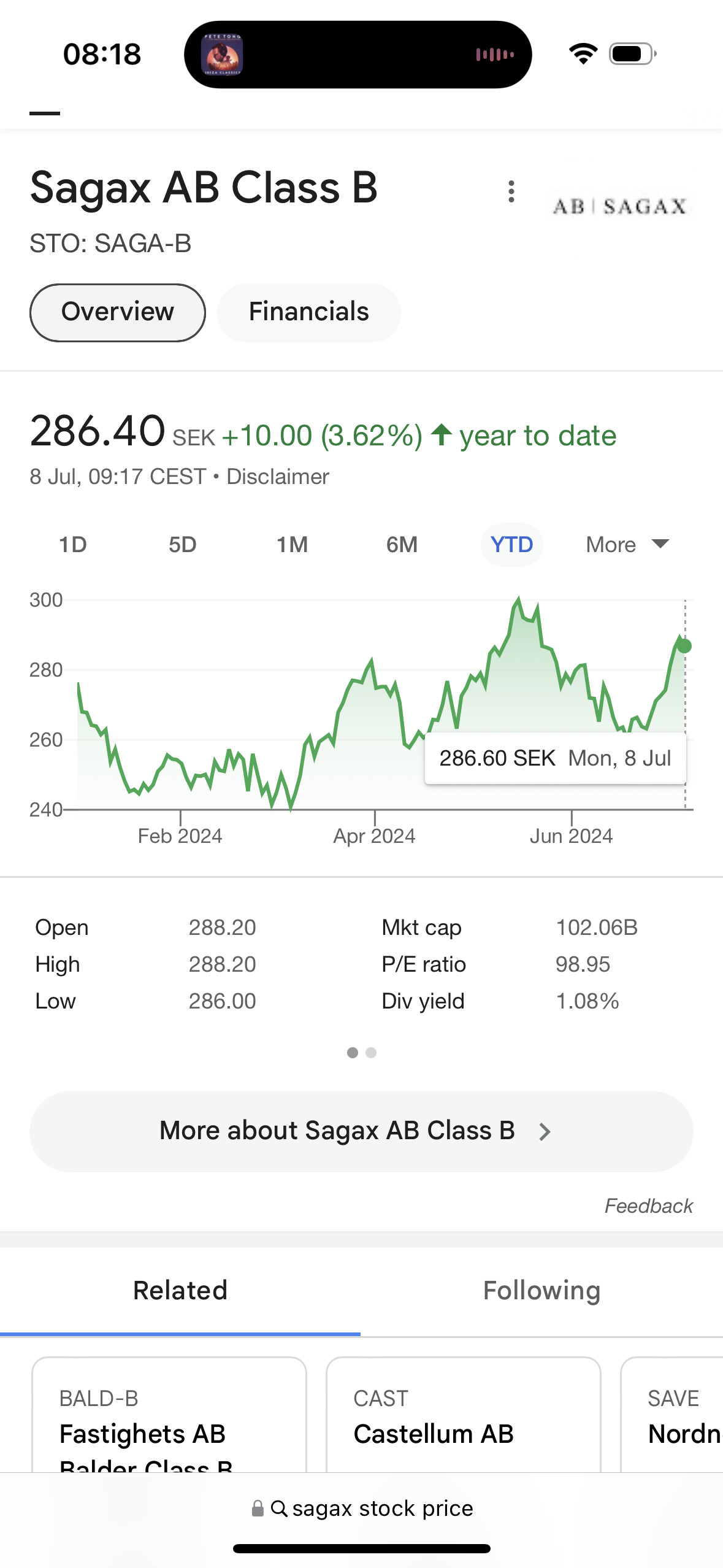Tap the AB Sagax company logo

[x=619, y=206]
